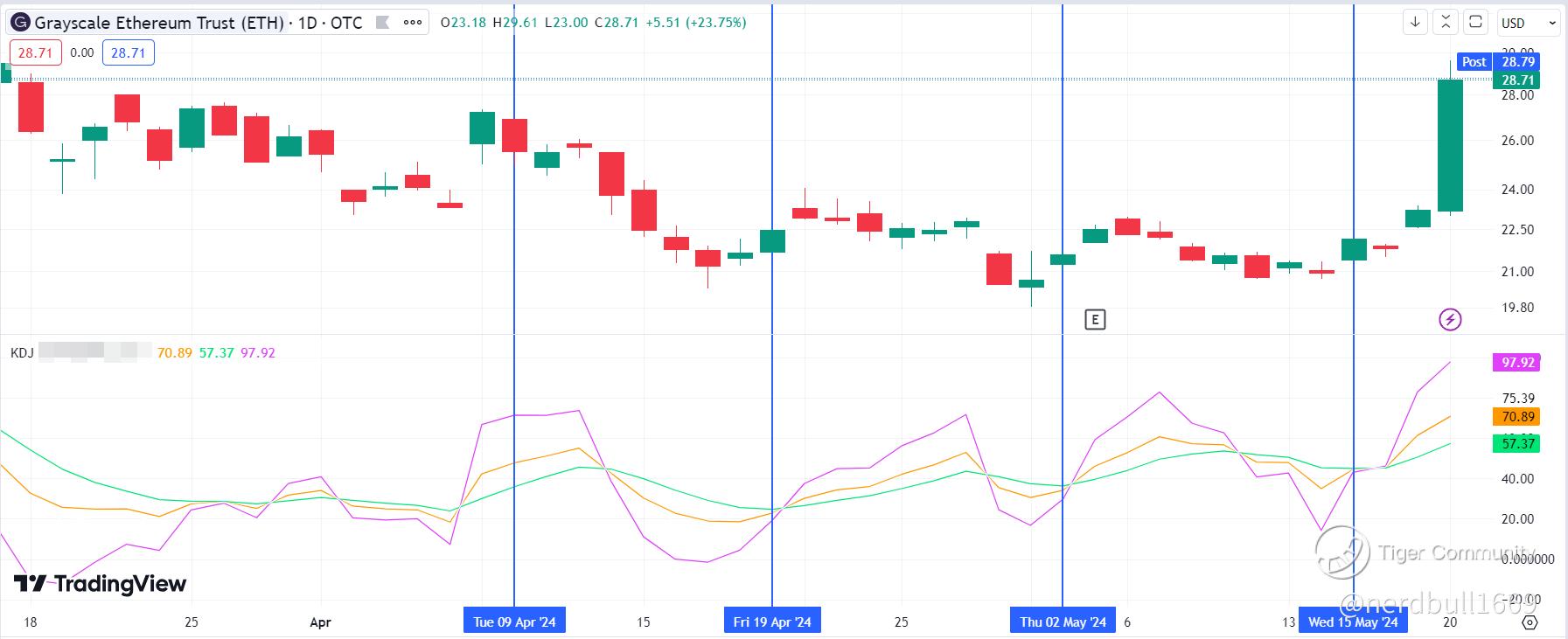The width and height of the screenshot is (1568, 639).
Task: Click the 75.39 KDJ axis label
Action: tap(1518, 399)
